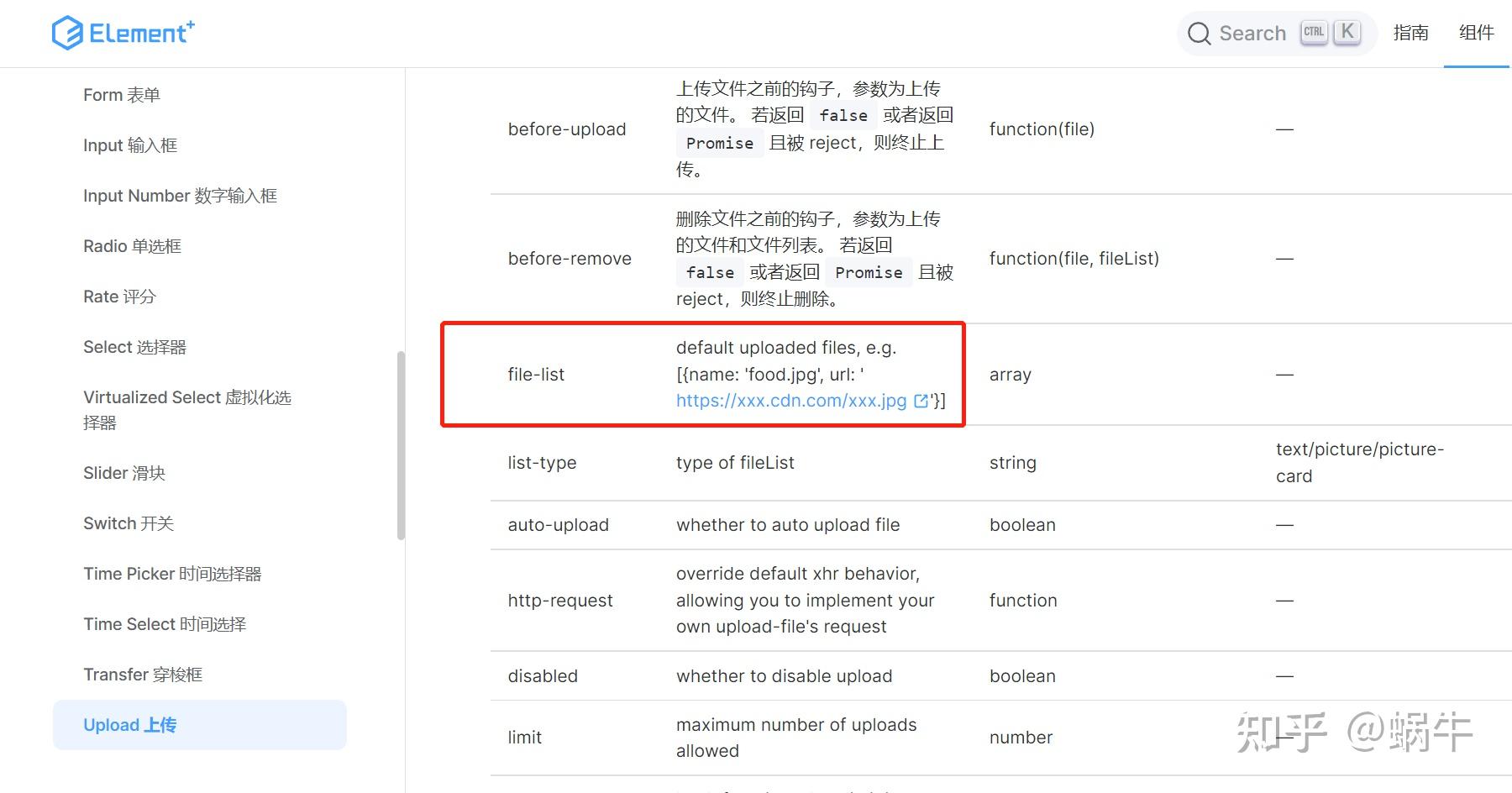
Task: Switch to the 组件 tab
Action: 1475,33
